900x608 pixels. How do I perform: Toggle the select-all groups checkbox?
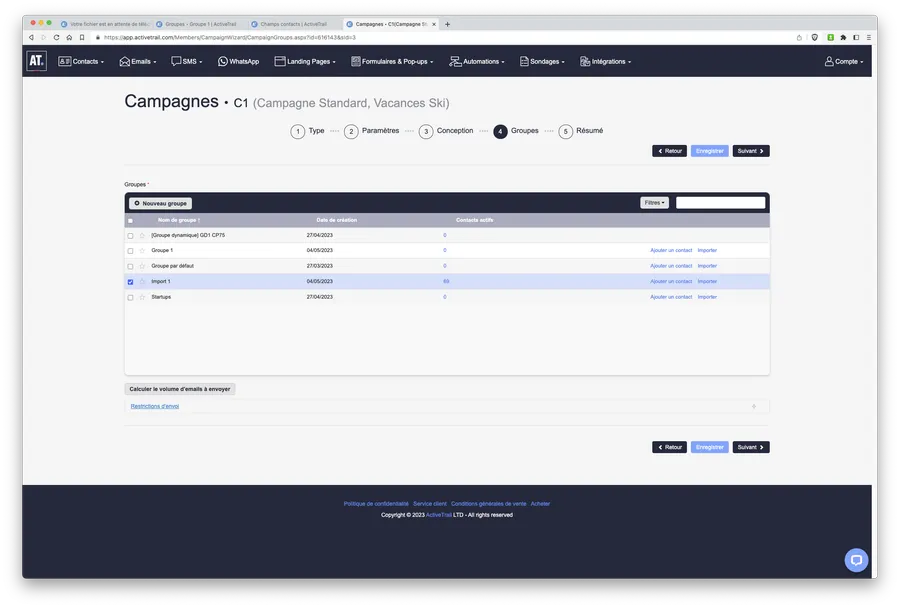[130, 220]
